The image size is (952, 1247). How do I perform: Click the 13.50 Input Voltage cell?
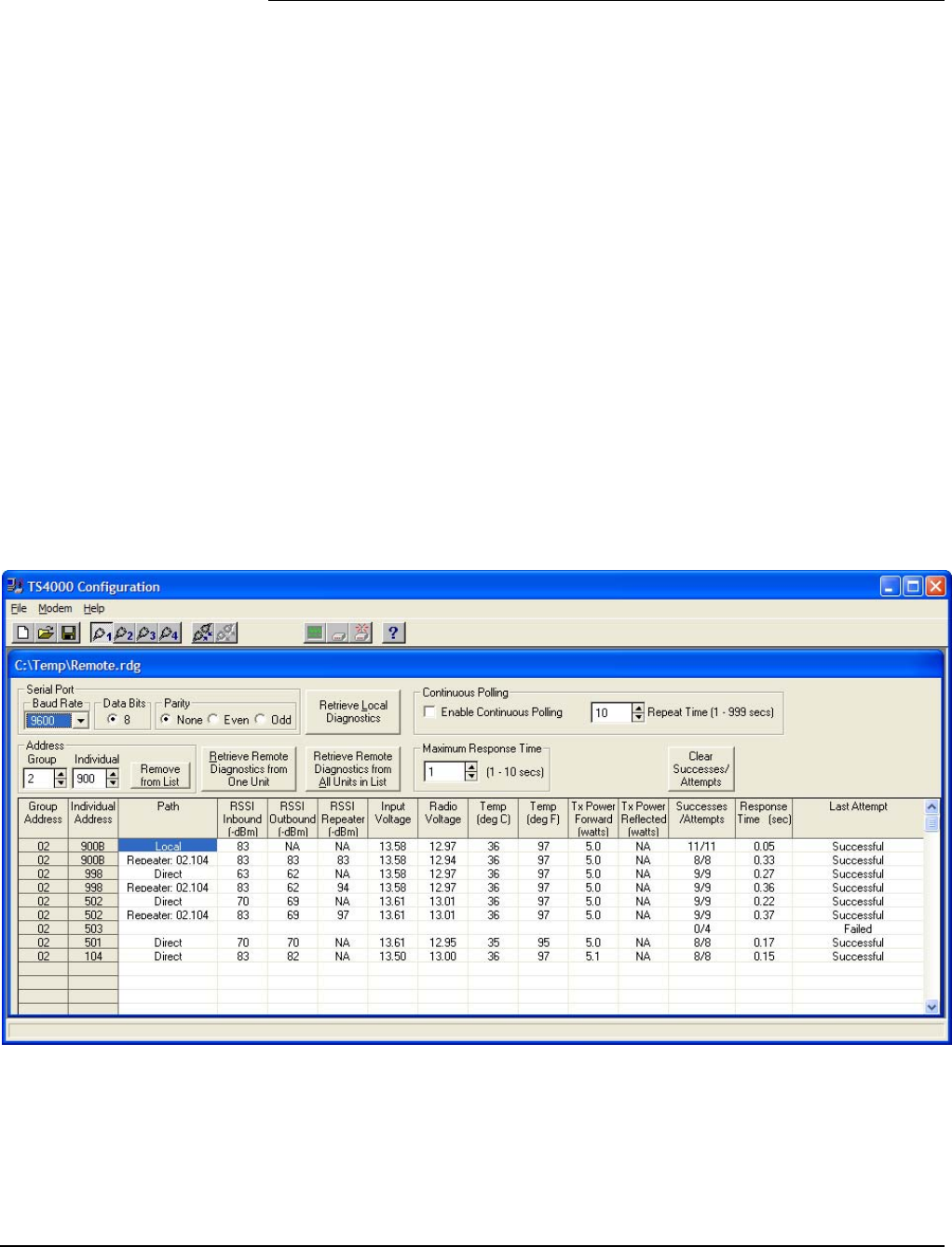[393, 956]
